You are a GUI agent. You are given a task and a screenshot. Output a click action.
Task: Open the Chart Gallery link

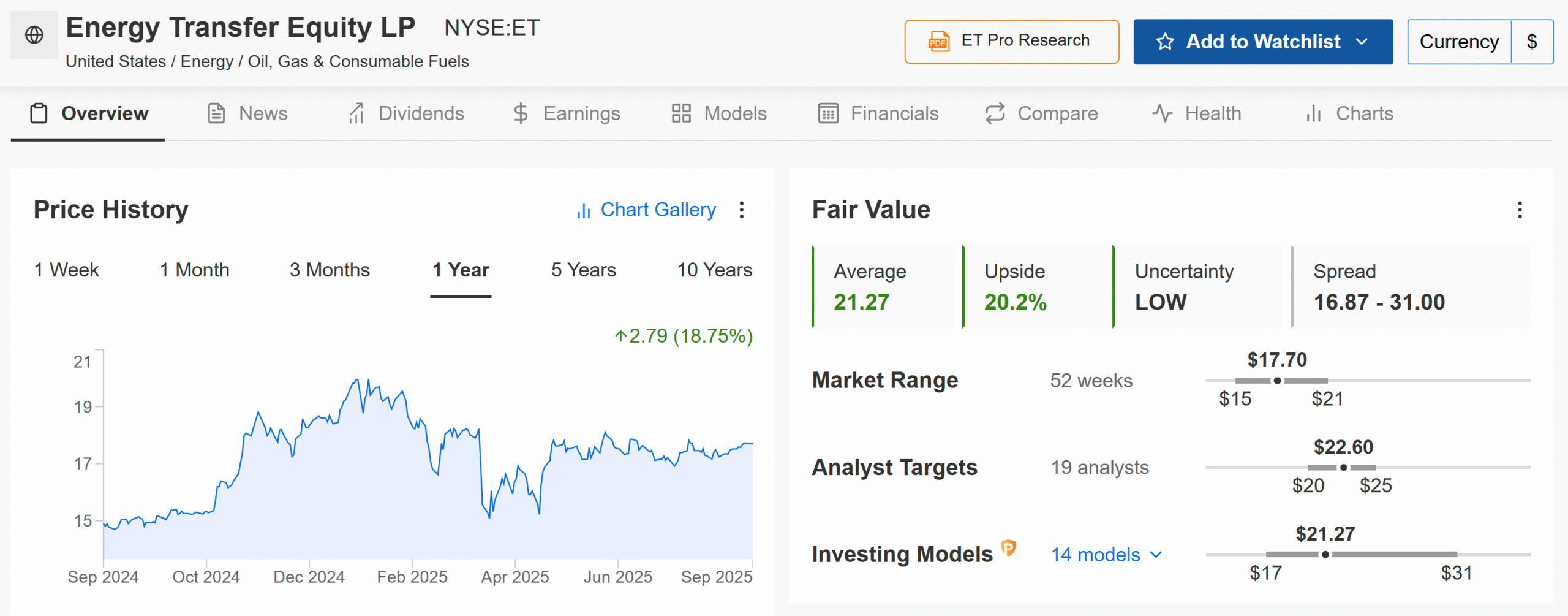point(658,210)
